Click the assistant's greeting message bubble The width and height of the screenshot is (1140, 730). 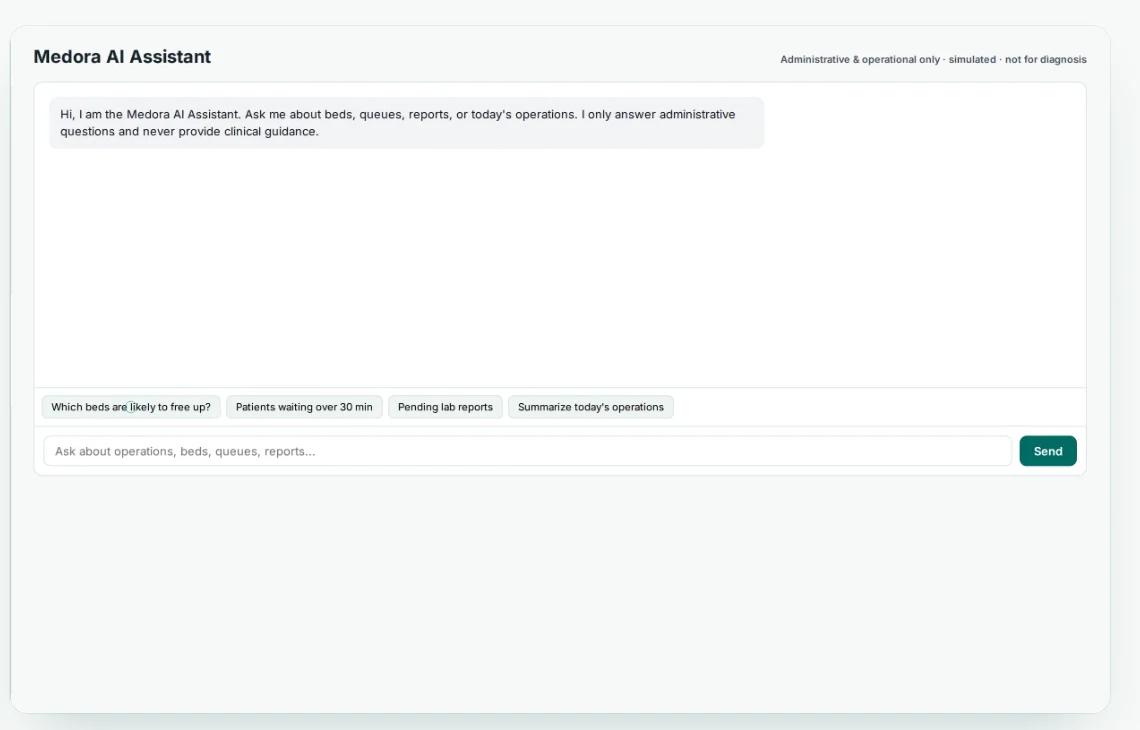point(406,123)
